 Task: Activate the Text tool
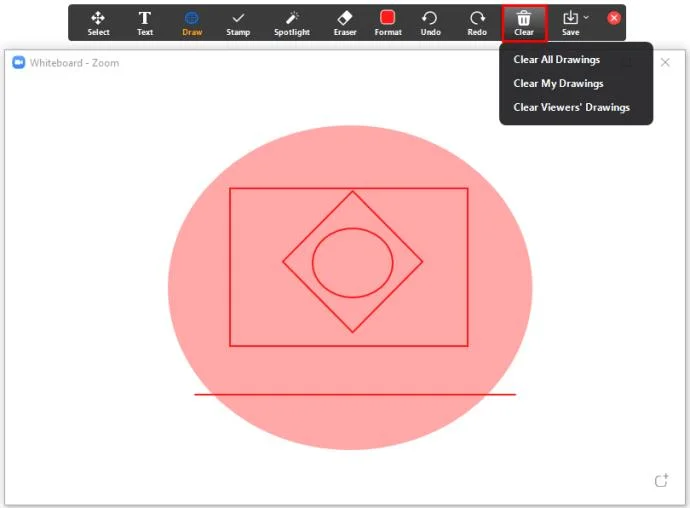tap(145, 23)
